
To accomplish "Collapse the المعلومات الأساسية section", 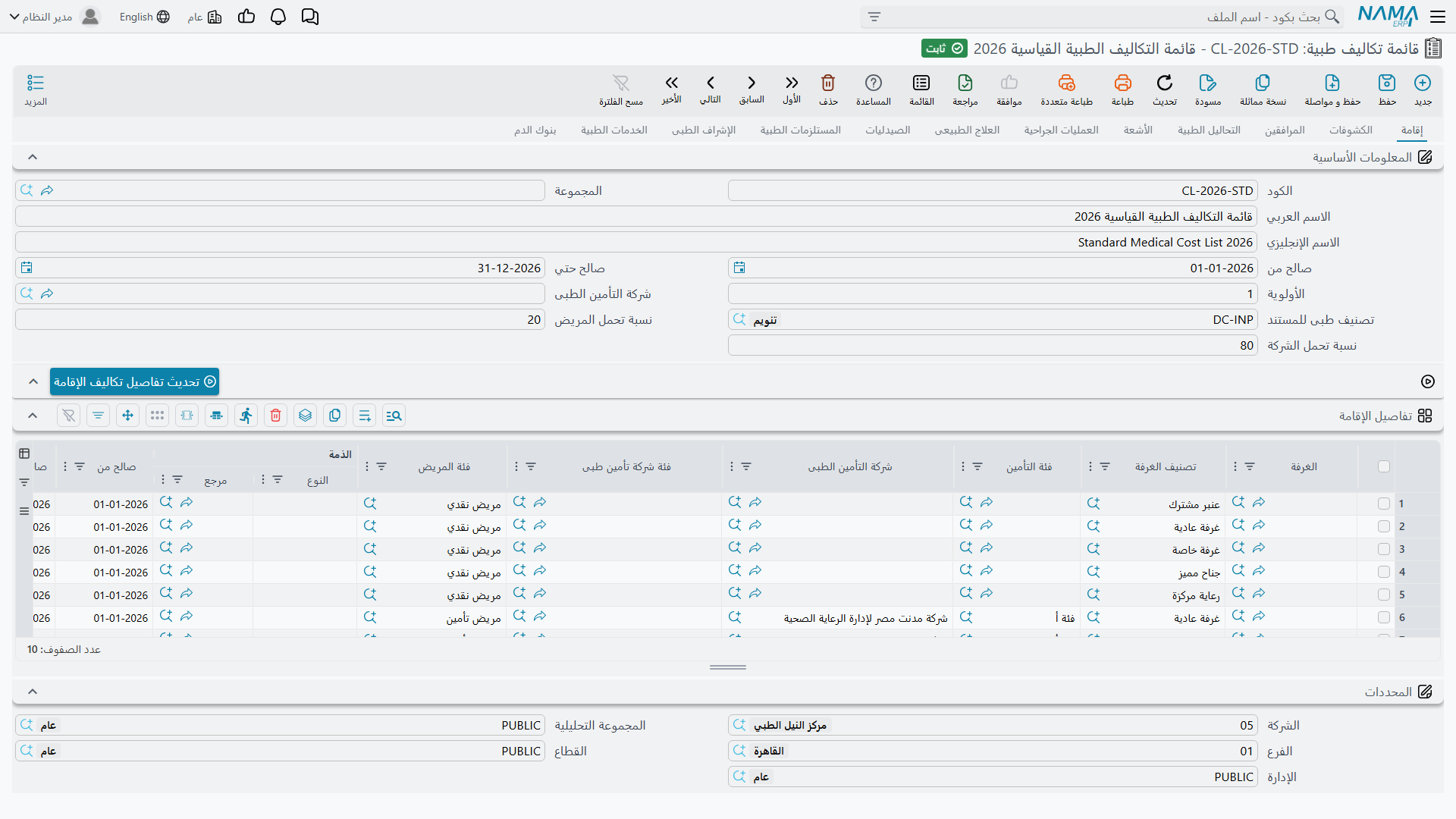I will (x=33, y=157).
